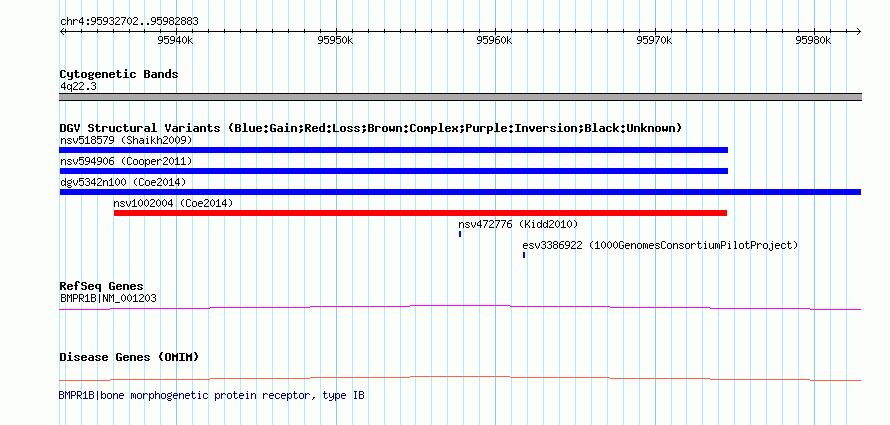Click the orange OMIM disease gene line
Viewport: 890px width, 425px height.
[x=460, y=378]
